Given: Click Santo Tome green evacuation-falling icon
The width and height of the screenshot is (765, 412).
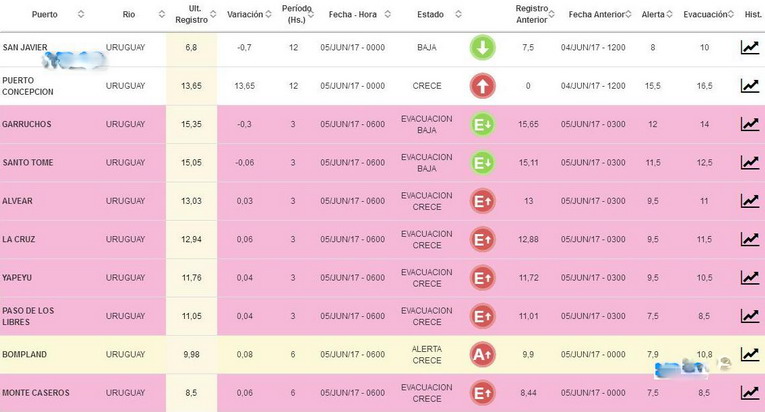Looking at the screenshot, I should [x=483, y=163].
